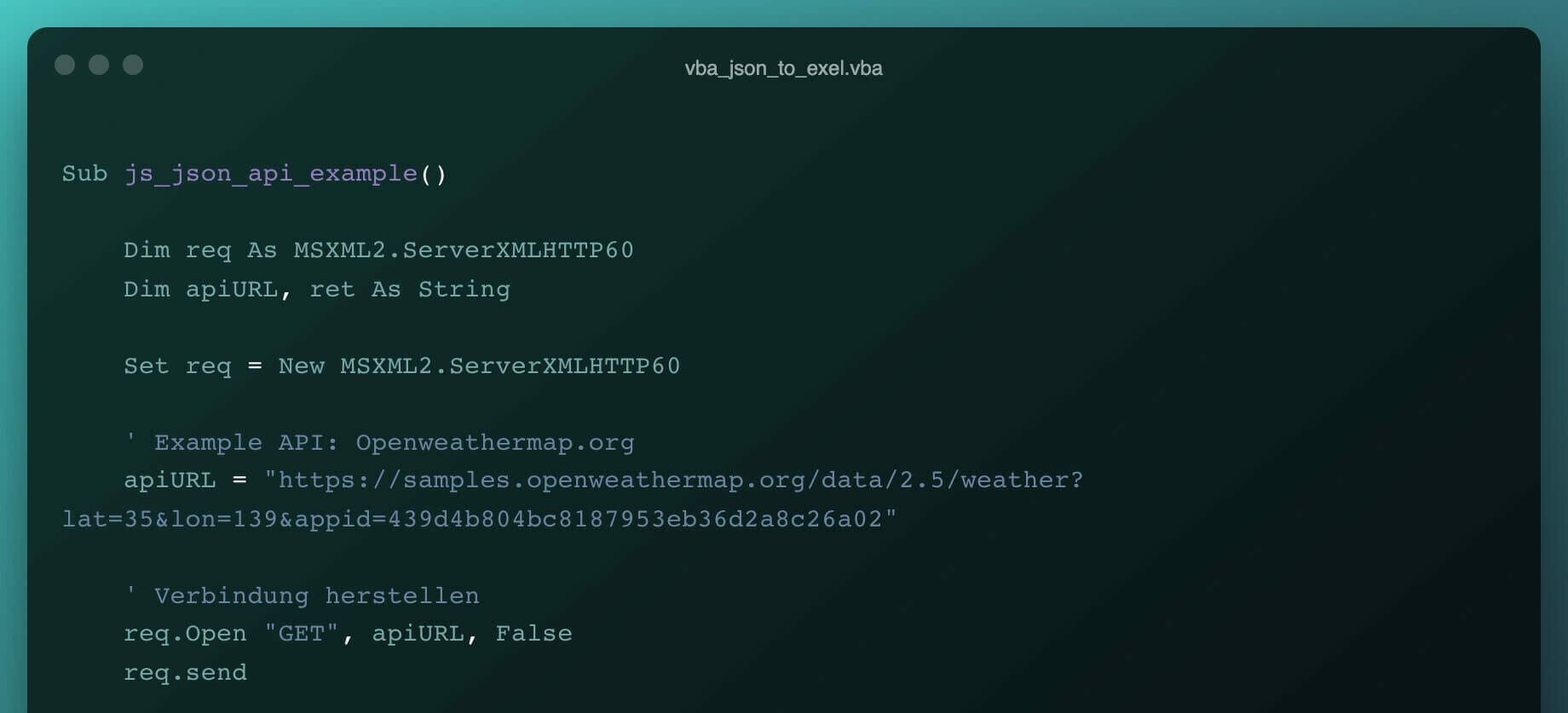Click the middle gray window dot
This screenshot has height=713, width=1568.
[99, 65]
